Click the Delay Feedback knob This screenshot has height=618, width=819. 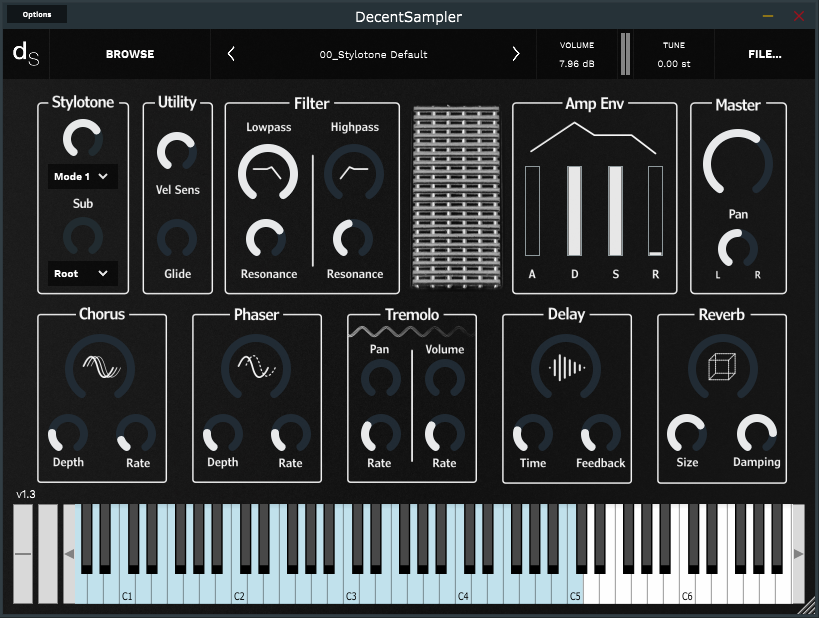[601, 434]
